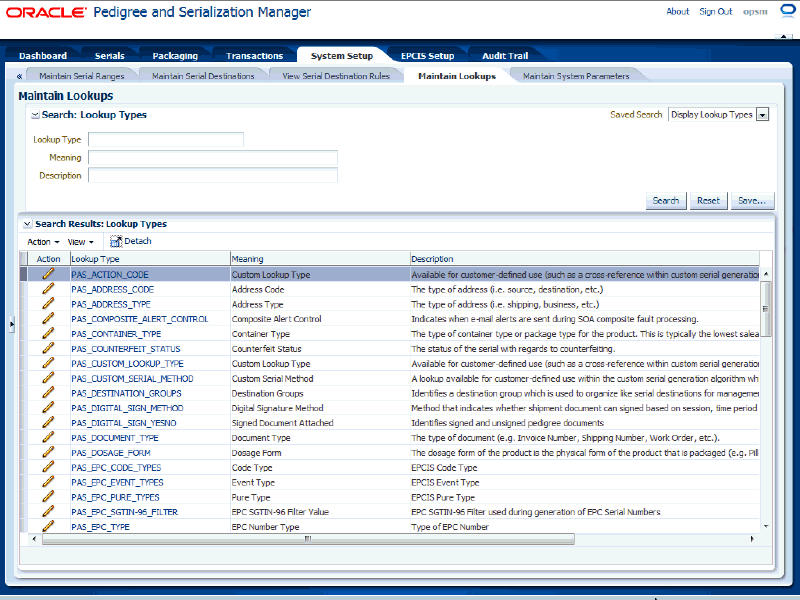Screen dimensions: 800x600
Task: Click the vertical scrollbar down arrow
Action: pos(766,526)
